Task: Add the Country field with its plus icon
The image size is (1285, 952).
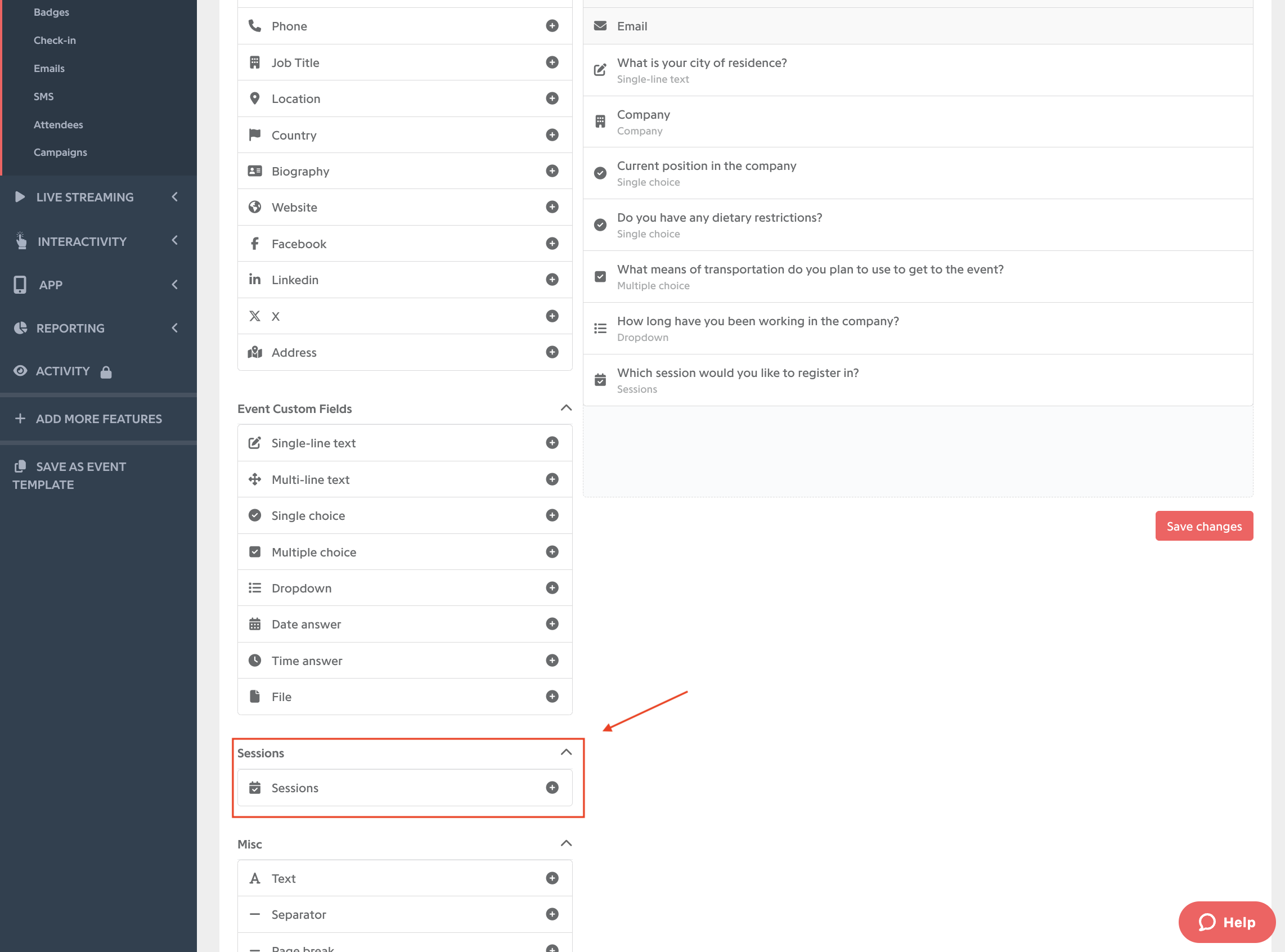Action: coord(552,135)
